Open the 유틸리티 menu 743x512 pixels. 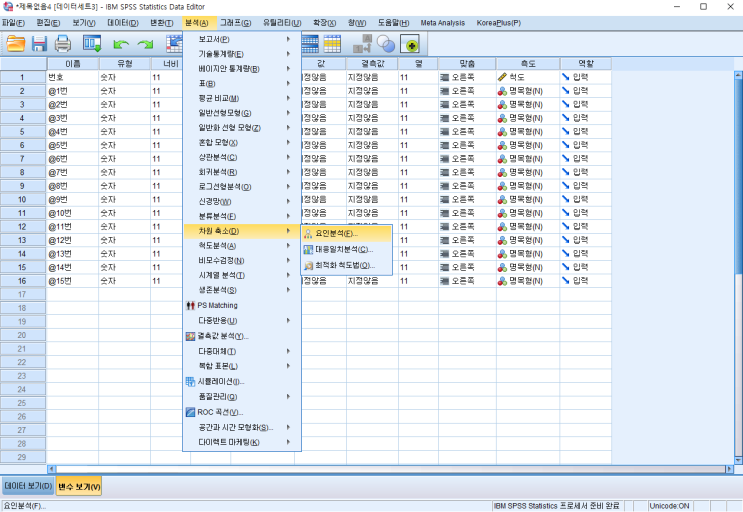click(x=282, y=23)
